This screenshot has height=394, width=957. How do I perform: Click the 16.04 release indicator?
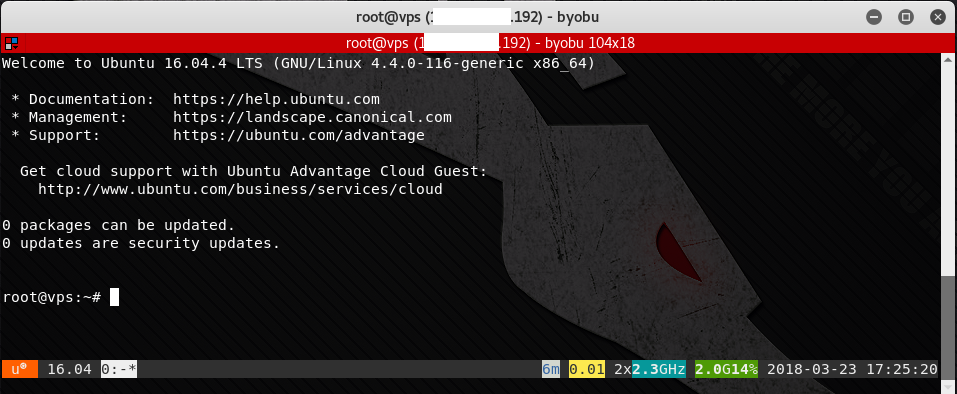click(70, 369)
